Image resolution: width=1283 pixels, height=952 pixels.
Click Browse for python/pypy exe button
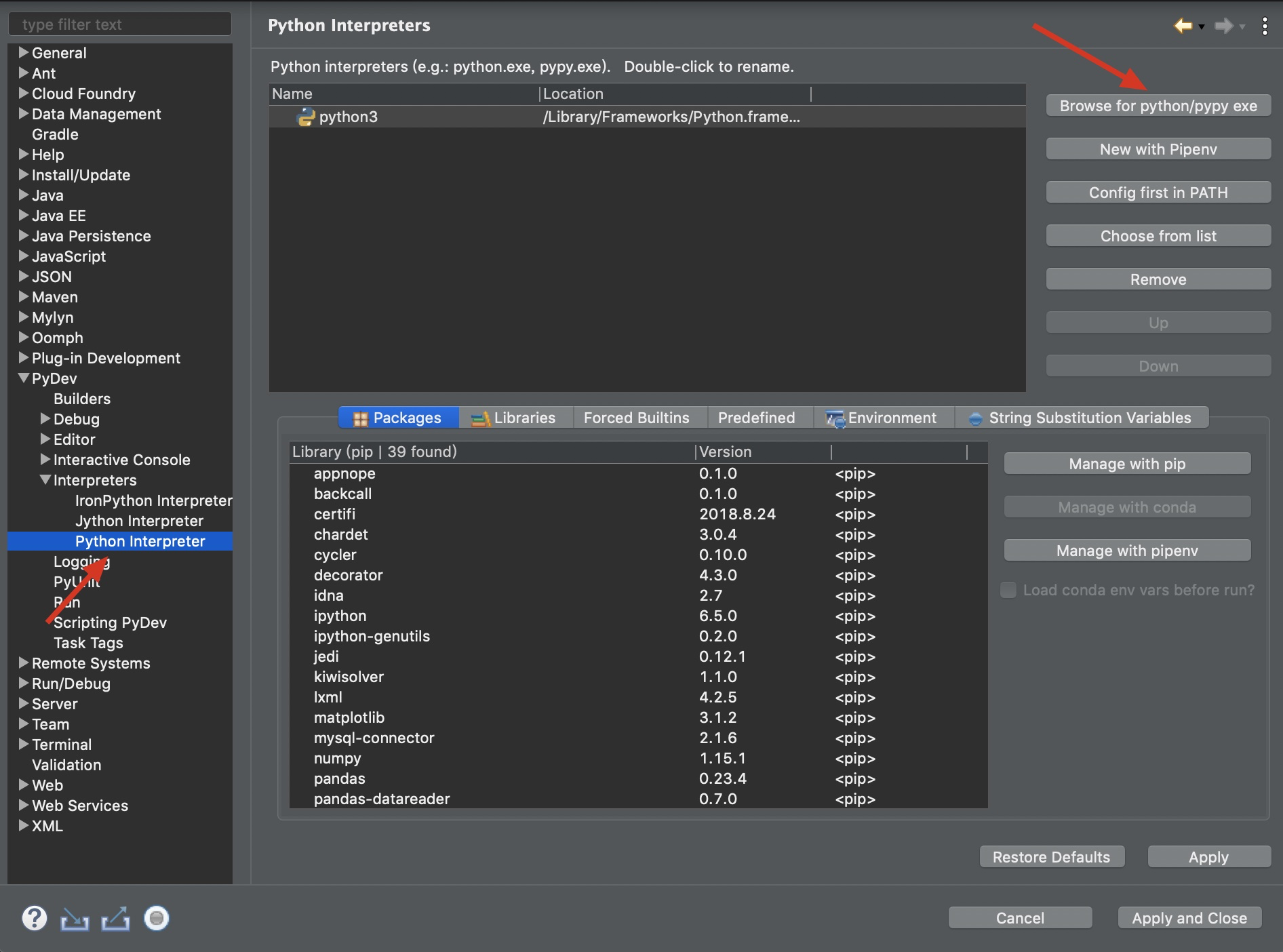point(1158,106)
